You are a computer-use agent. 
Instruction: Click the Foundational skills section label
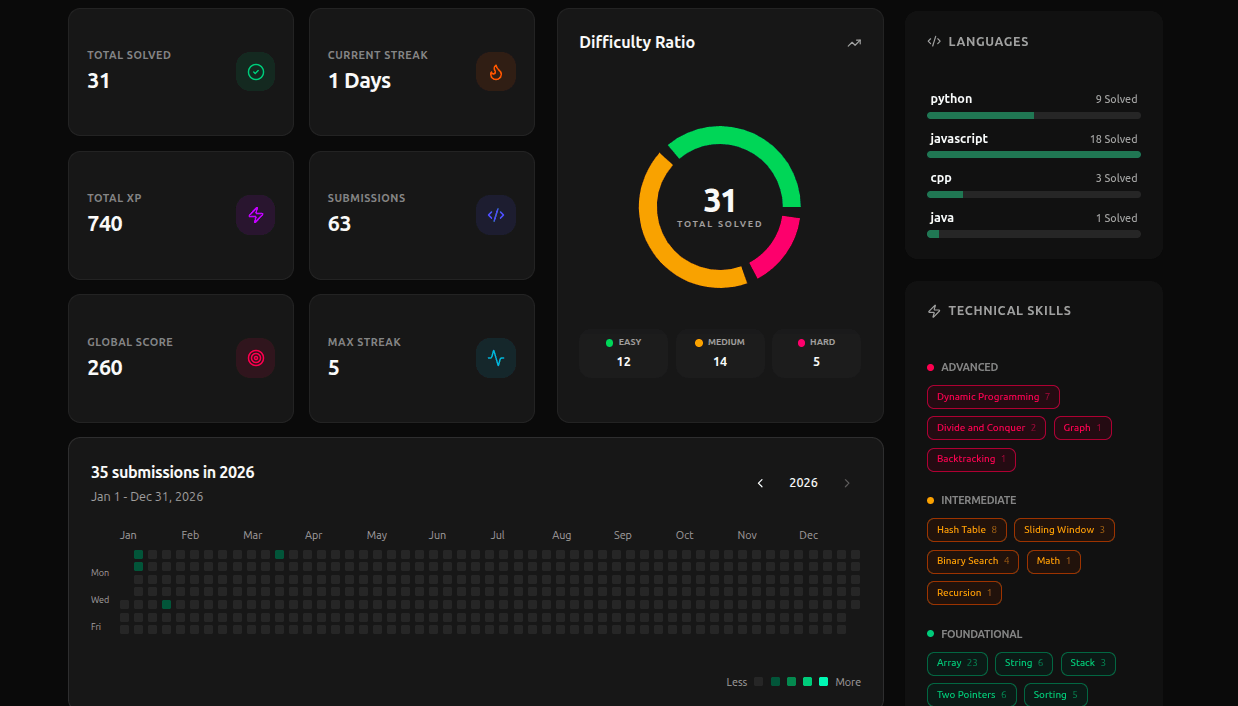click(x=981, y=634)
